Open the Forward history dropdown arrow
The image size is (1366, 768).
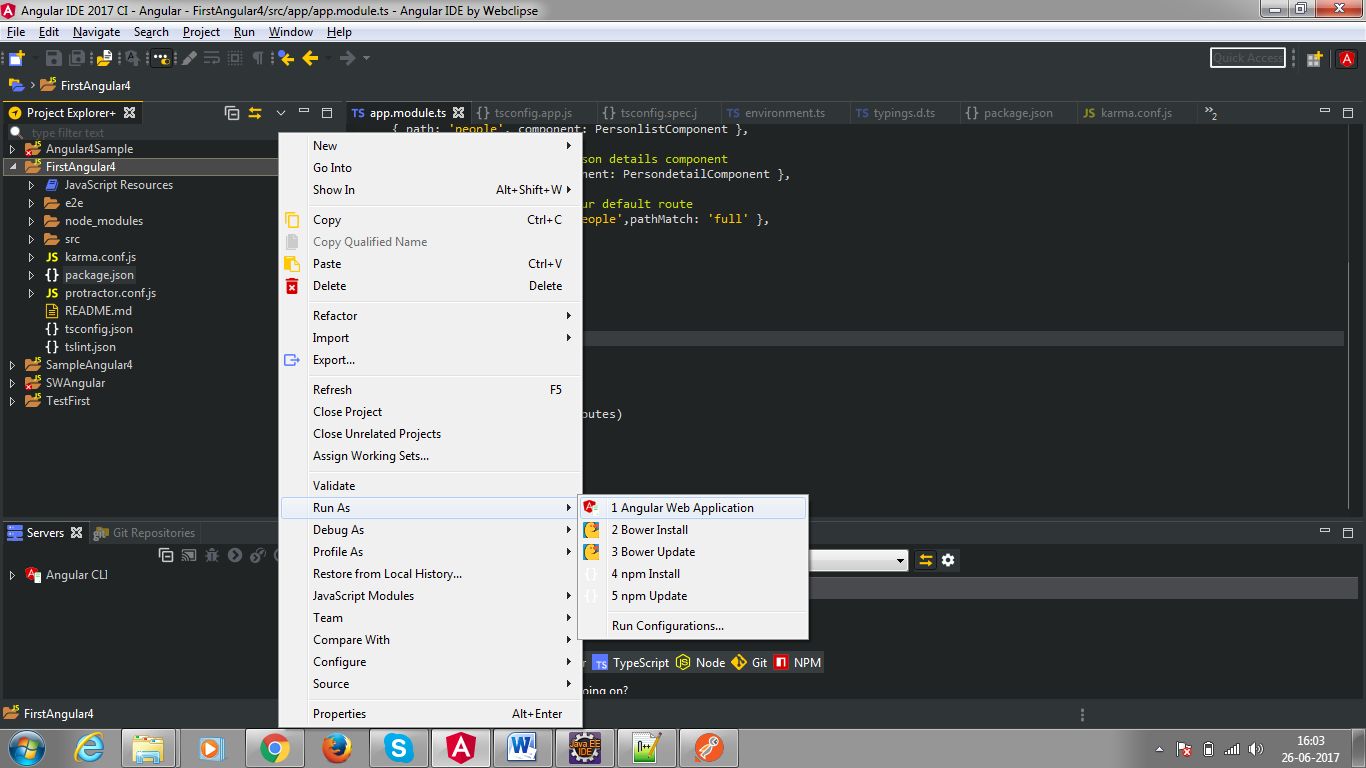click(366, 58)
